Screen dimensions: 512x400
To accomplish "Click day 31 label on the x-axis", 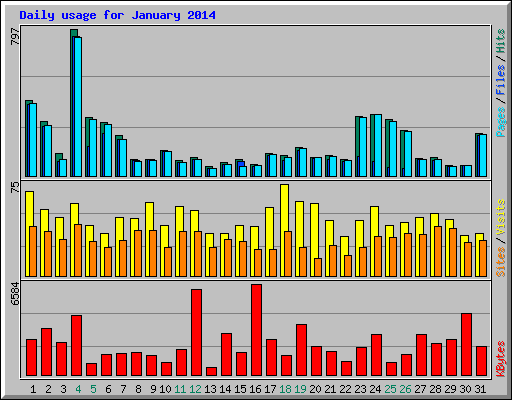I will (480, 389).
